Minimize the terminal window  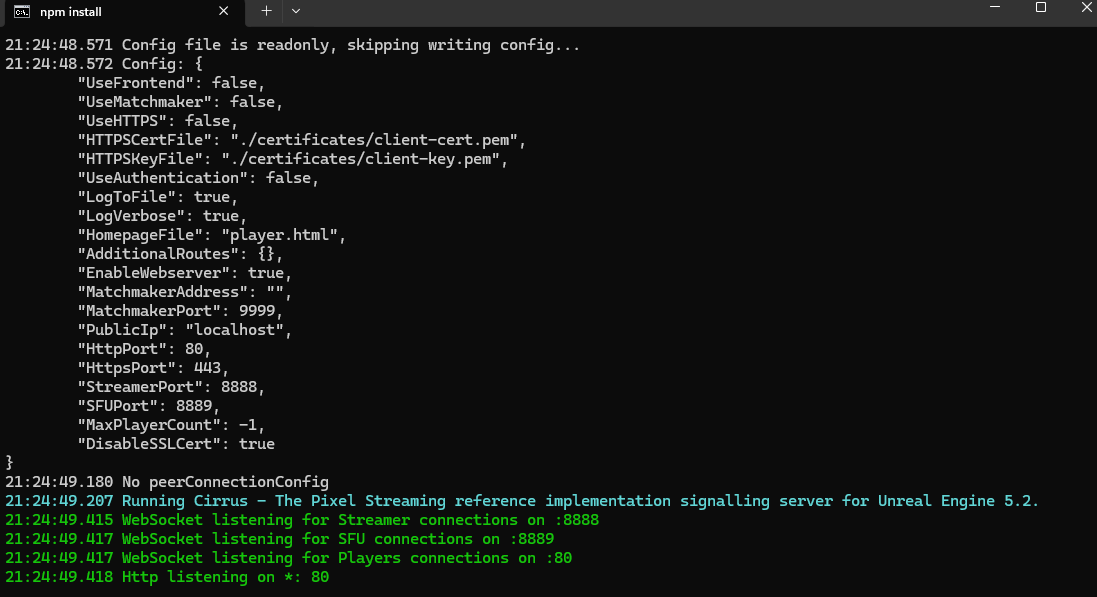993,8
